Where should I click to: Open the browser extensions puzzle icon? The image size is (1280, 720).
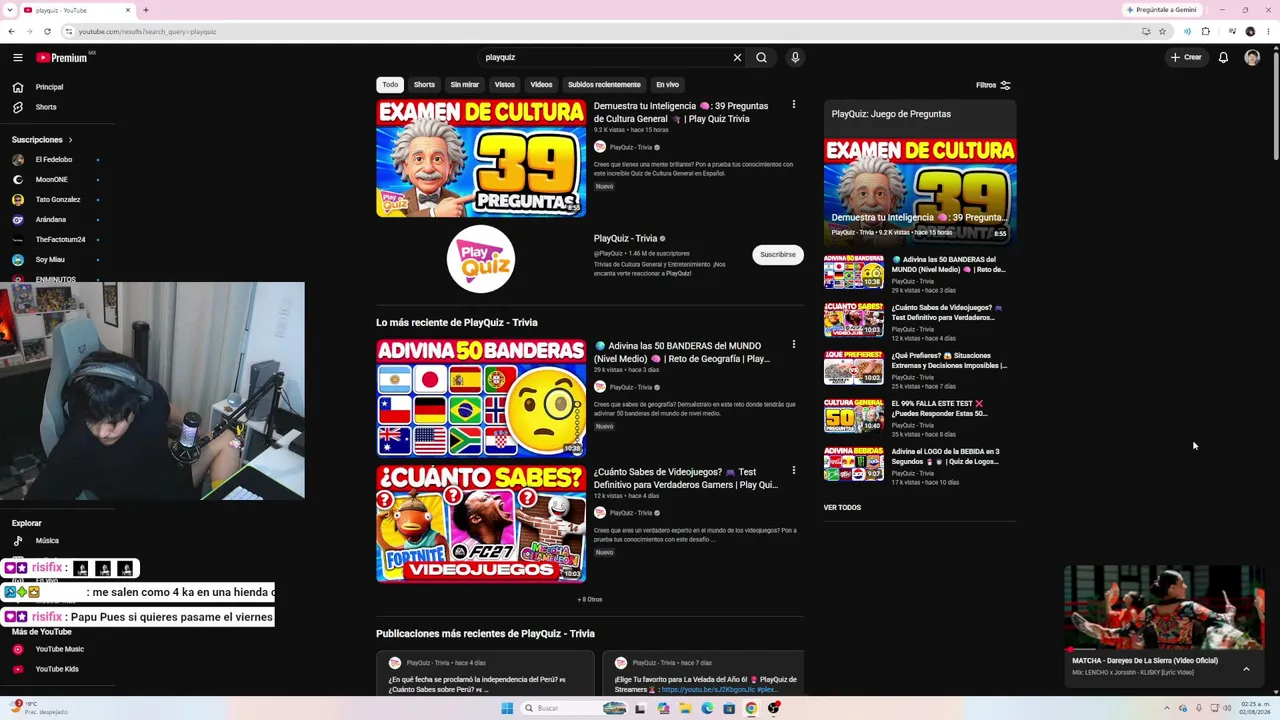(1206, 32)
